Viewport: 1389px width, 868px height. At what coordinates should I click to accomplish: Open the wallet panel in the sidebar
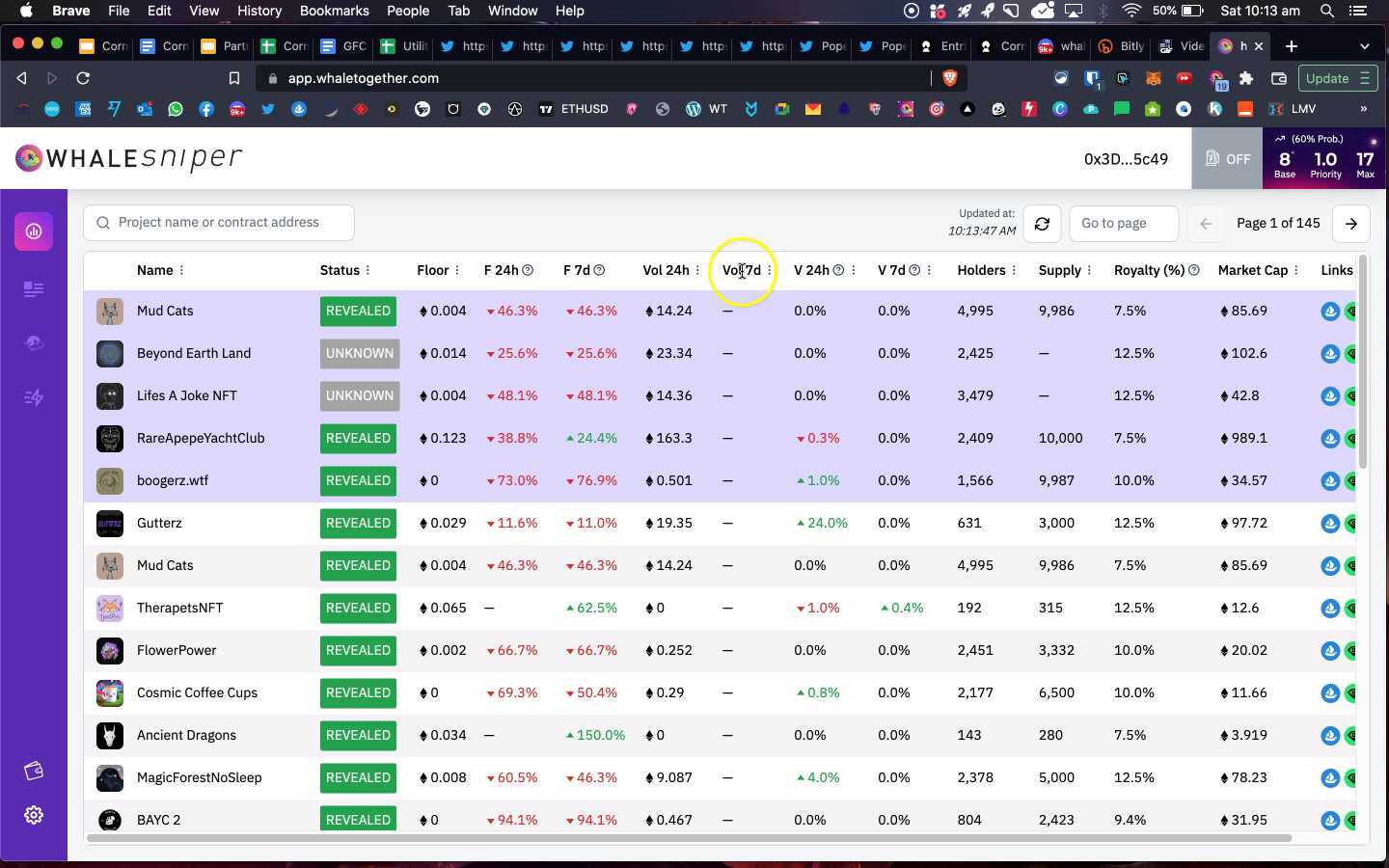click(34, 771)
